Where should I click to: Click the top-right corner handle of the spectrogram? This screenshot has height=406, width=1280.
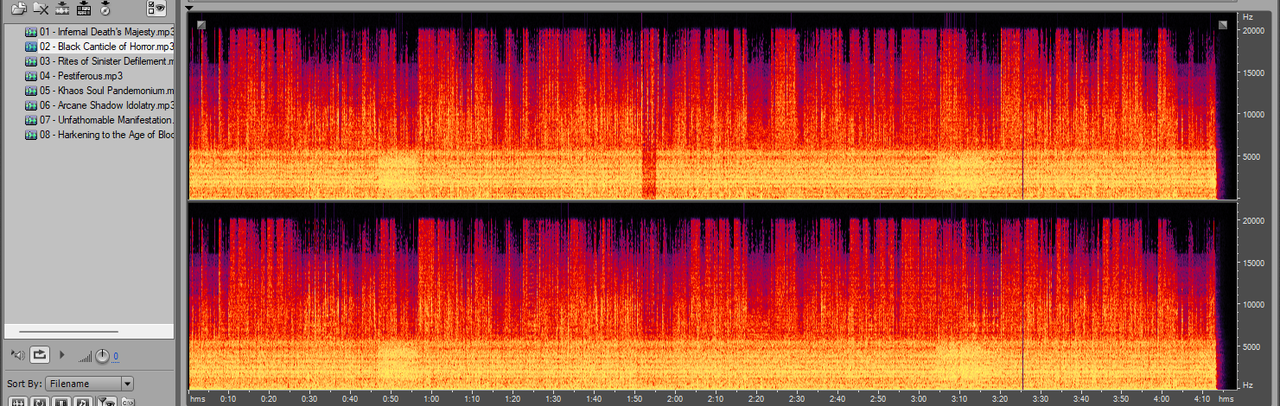coord(1222,24)
